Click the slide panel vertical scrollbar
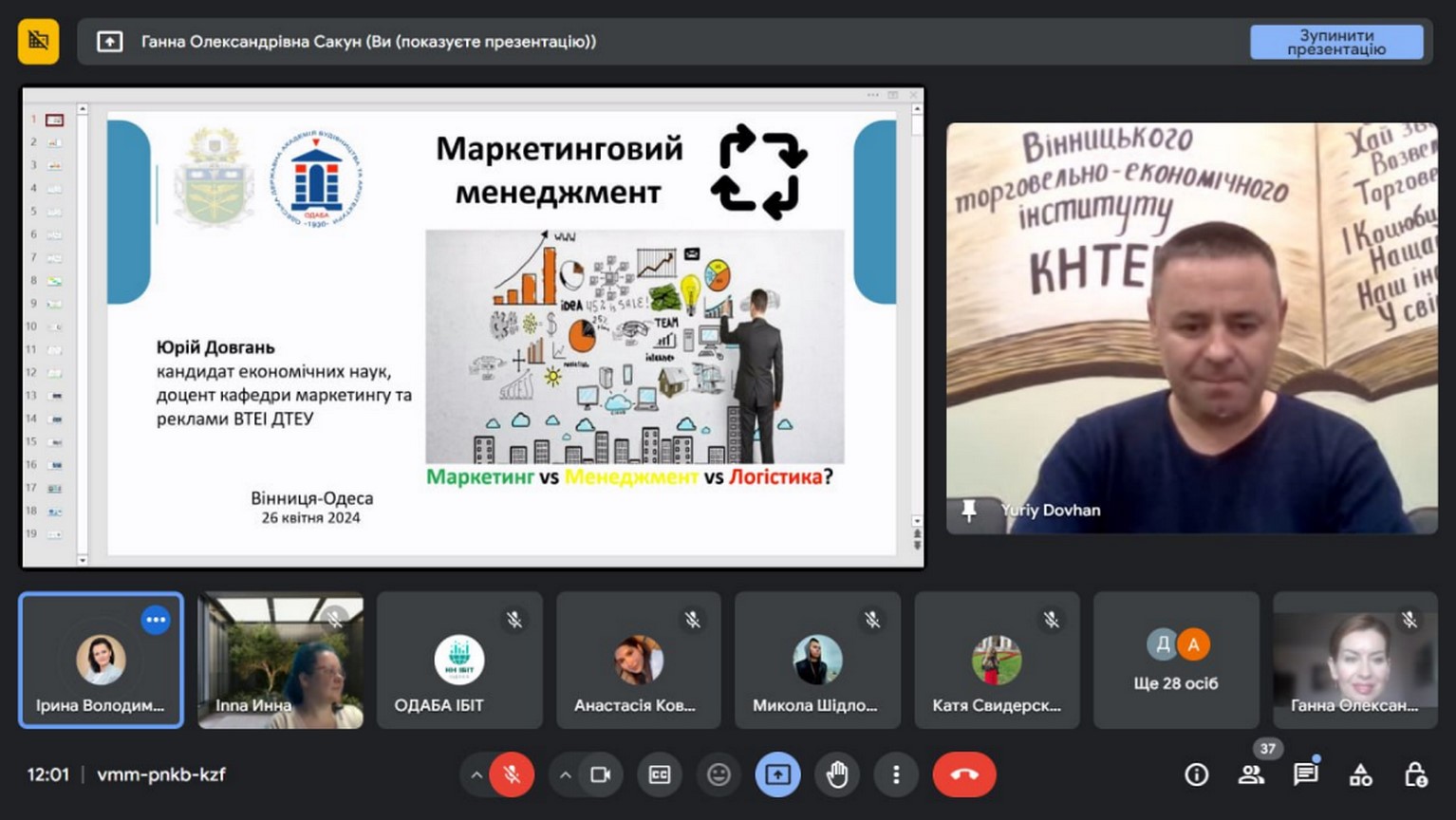Viewport: 1456px width, 820px height. tap(83, 332)
